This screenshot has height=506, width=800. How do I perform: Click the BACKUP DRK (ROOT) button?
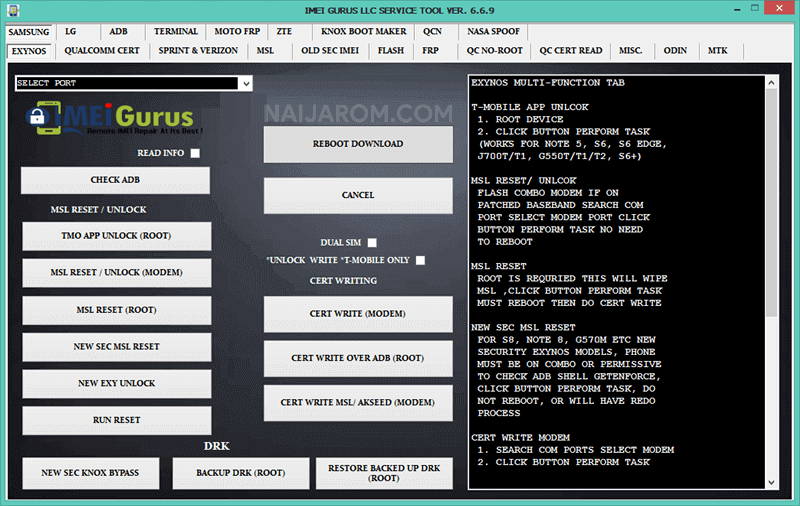[x=241, y=473]
